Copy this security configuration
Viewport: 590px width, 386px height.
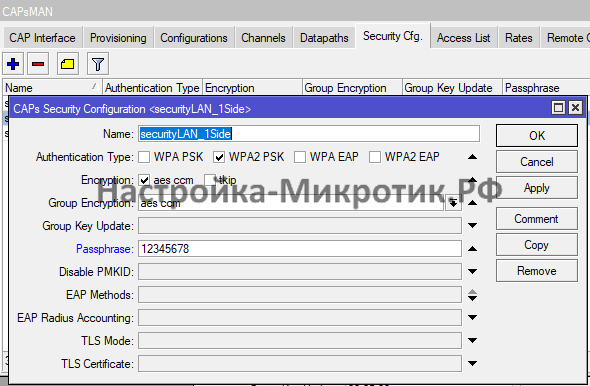point(537,245)
